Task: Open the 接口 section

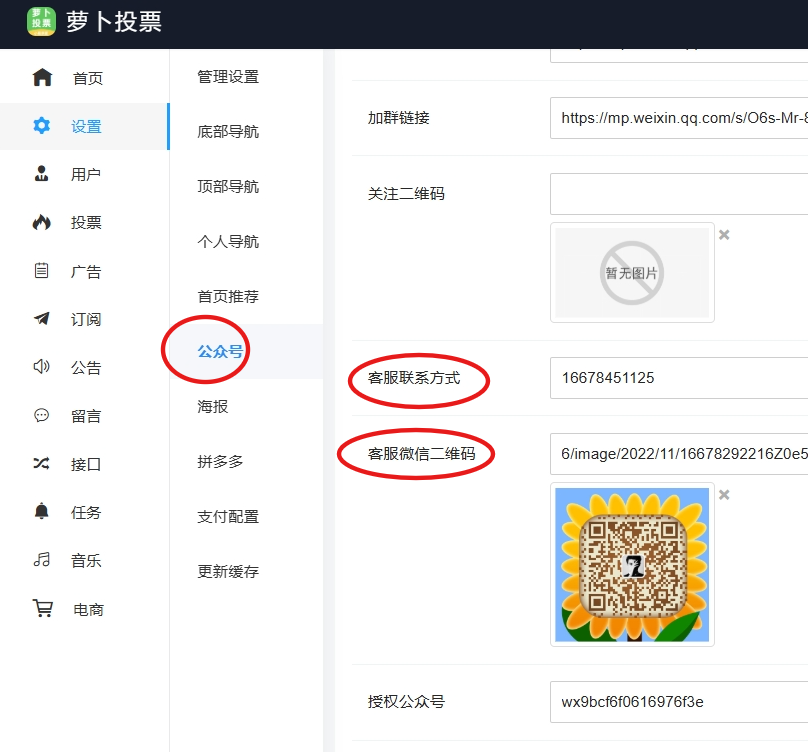Action: (86, 464)
